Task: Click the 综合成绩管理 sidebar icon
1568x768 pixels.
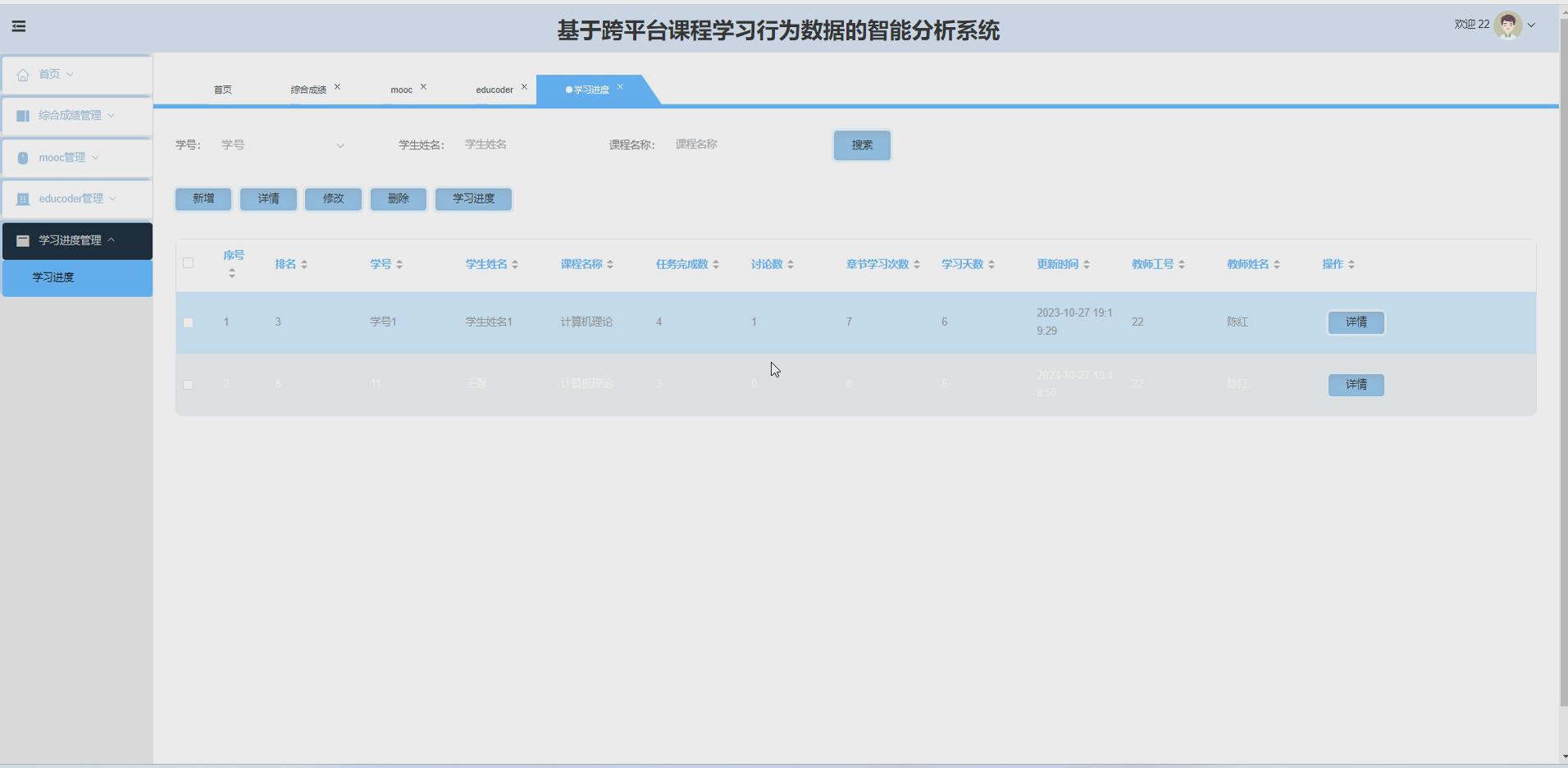Action: click(22, 115)
